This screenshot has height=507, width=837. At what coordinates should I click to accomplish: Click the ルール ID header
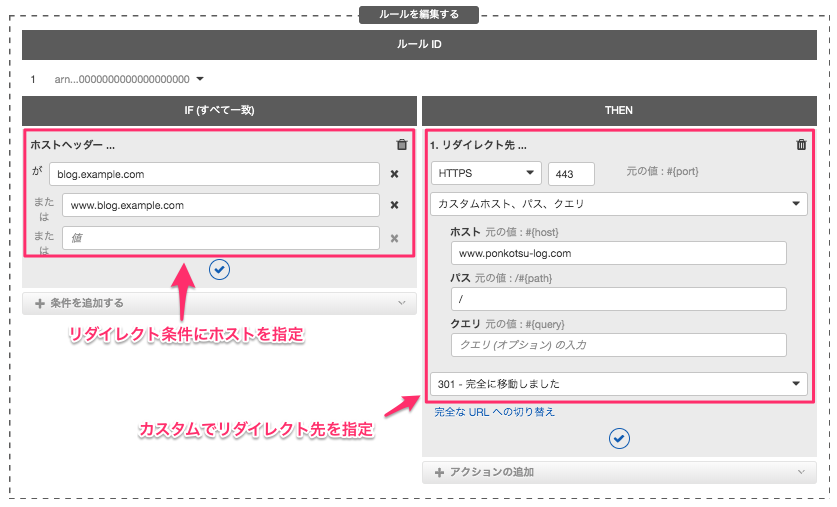coord(419,45)
